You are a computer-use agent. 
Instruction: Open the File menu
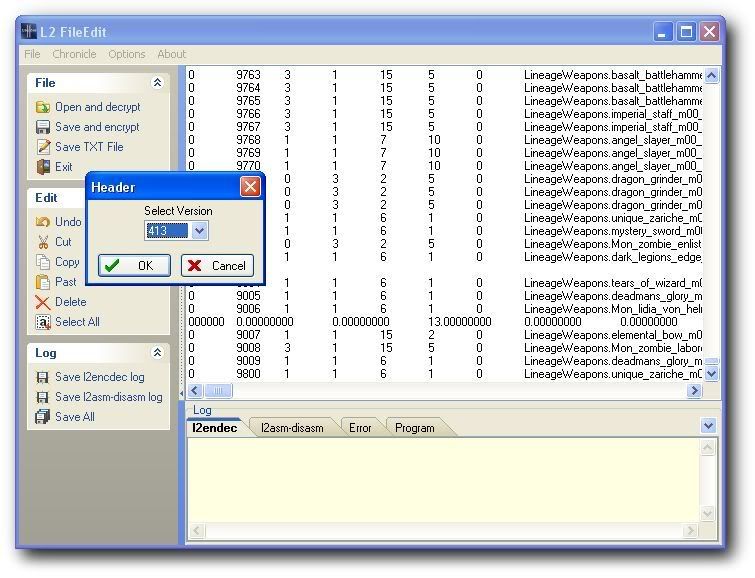[32, 54]
